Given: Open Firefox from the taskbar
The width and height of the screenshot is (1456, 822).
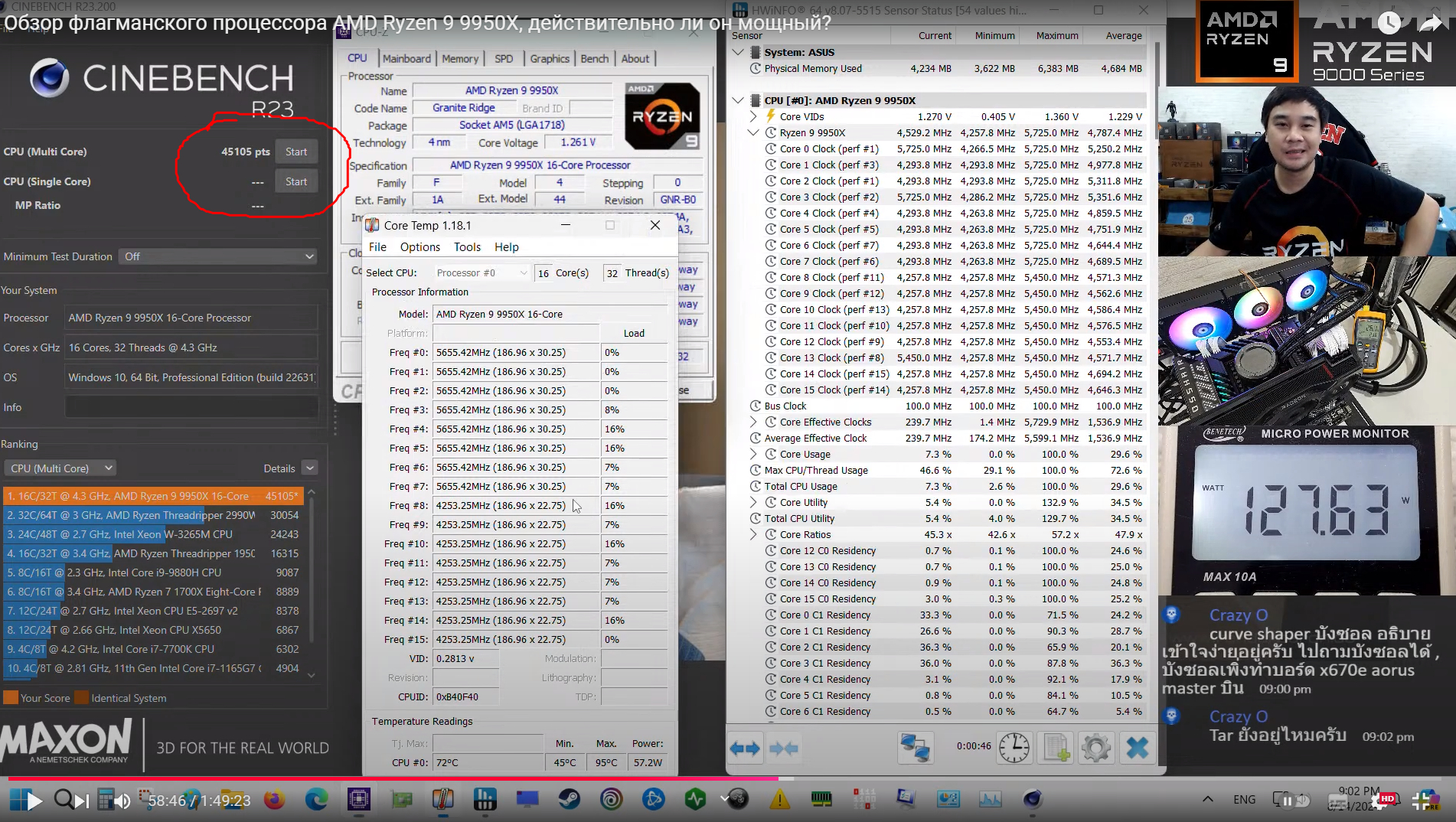Looking at the screenshot, I should [x=274, y=800].
